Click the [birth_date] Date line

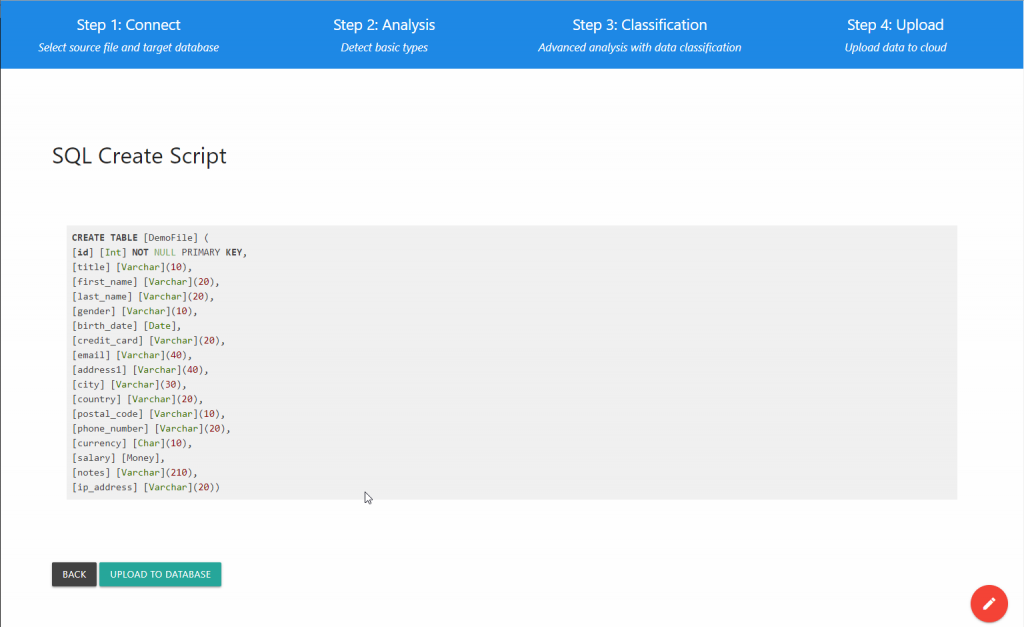pyautogui.click(x=126, y=326)
